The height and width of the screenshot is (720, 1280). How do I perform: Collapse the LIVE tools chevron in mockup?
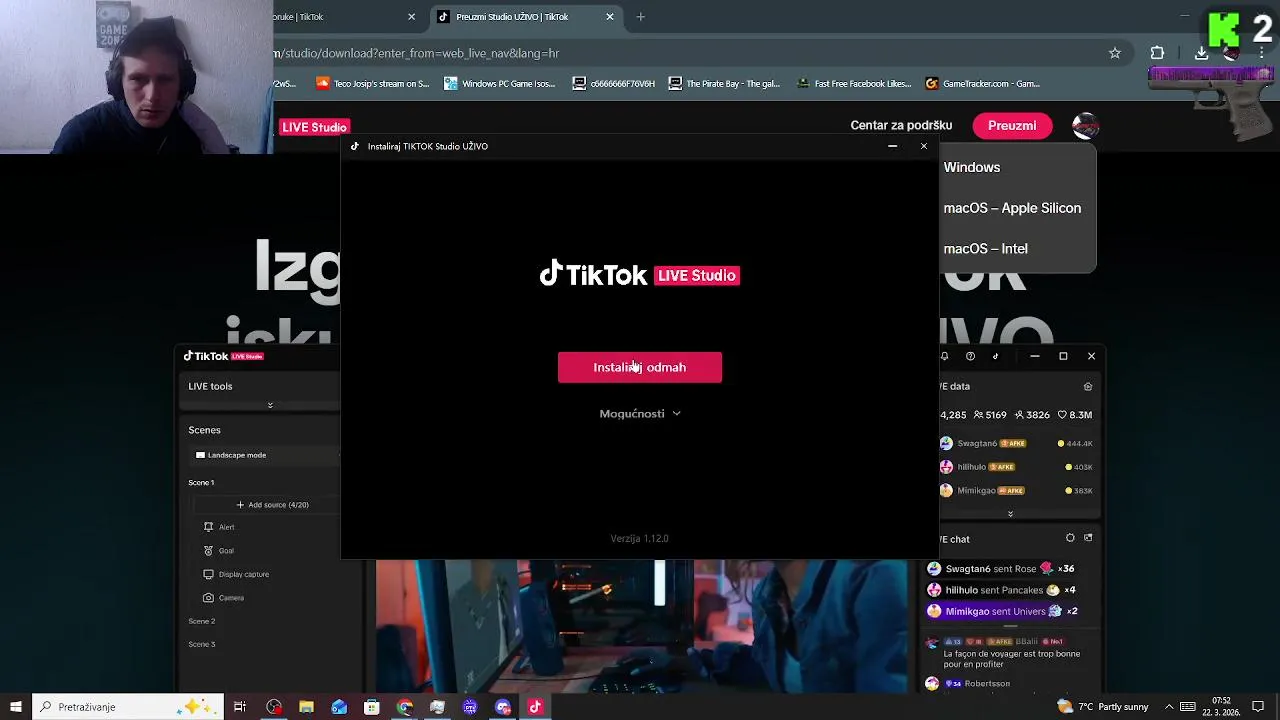pyautogui.click(x=270, y=405)
